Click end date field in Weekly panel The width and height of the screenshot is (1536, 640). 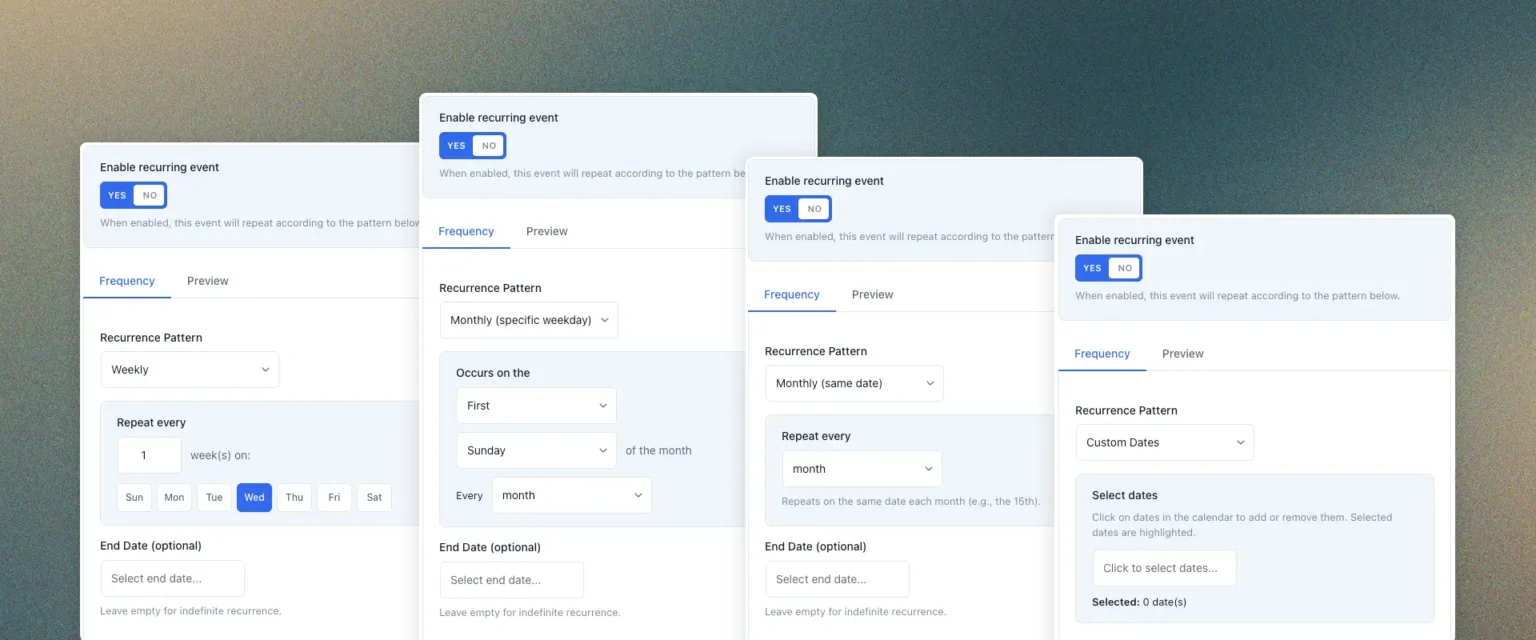(x=173, y=579)
